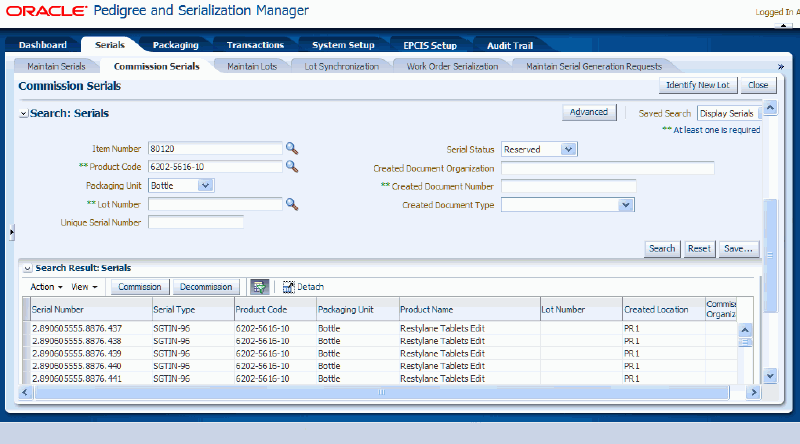800x444 pixels.
Task: Go to the Maintain Lots subtab
Action: (x=251, y=66)
